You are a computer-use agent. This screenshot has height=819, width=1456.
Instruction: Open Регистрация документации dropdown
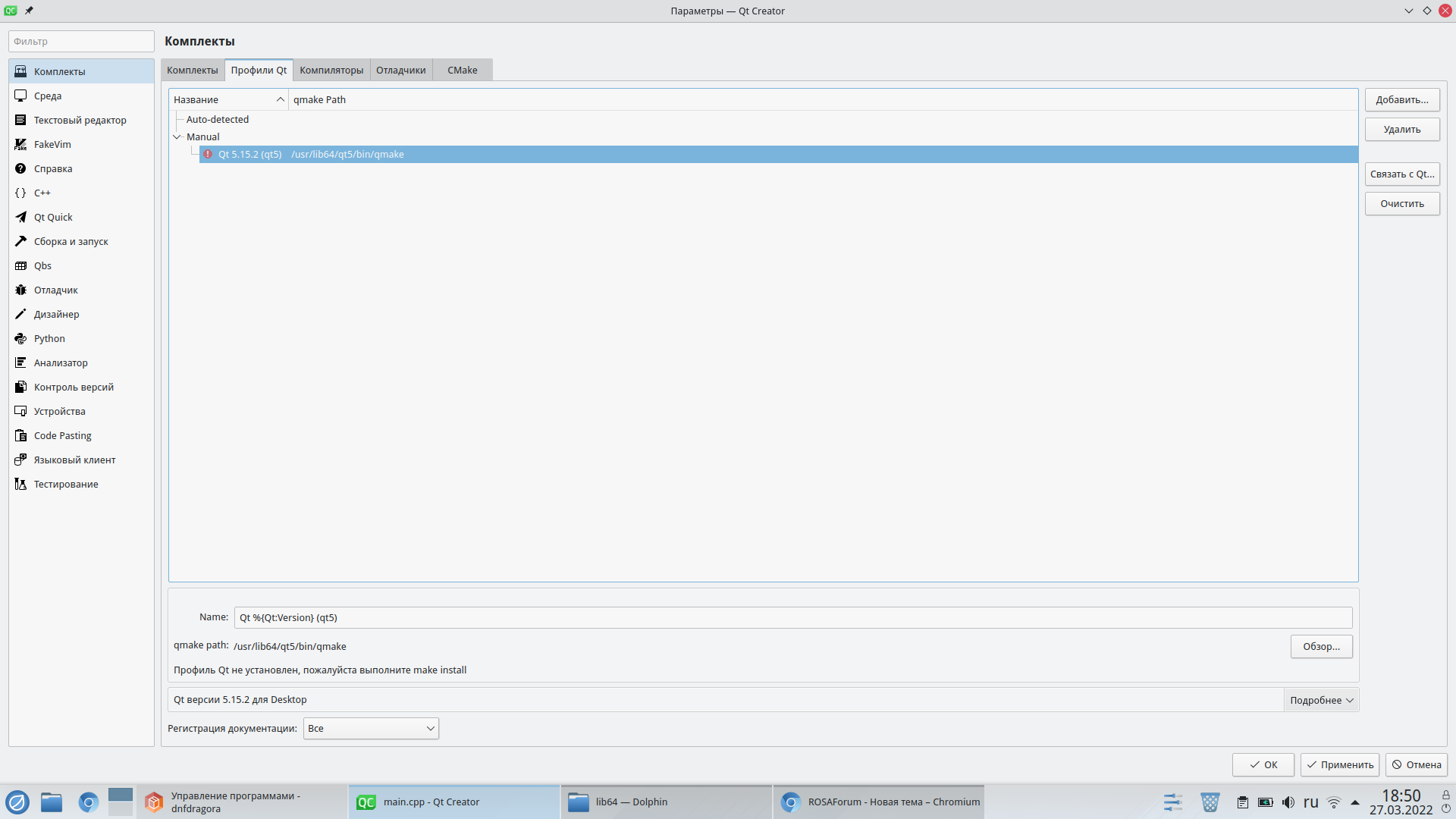[x=371, y=729]
